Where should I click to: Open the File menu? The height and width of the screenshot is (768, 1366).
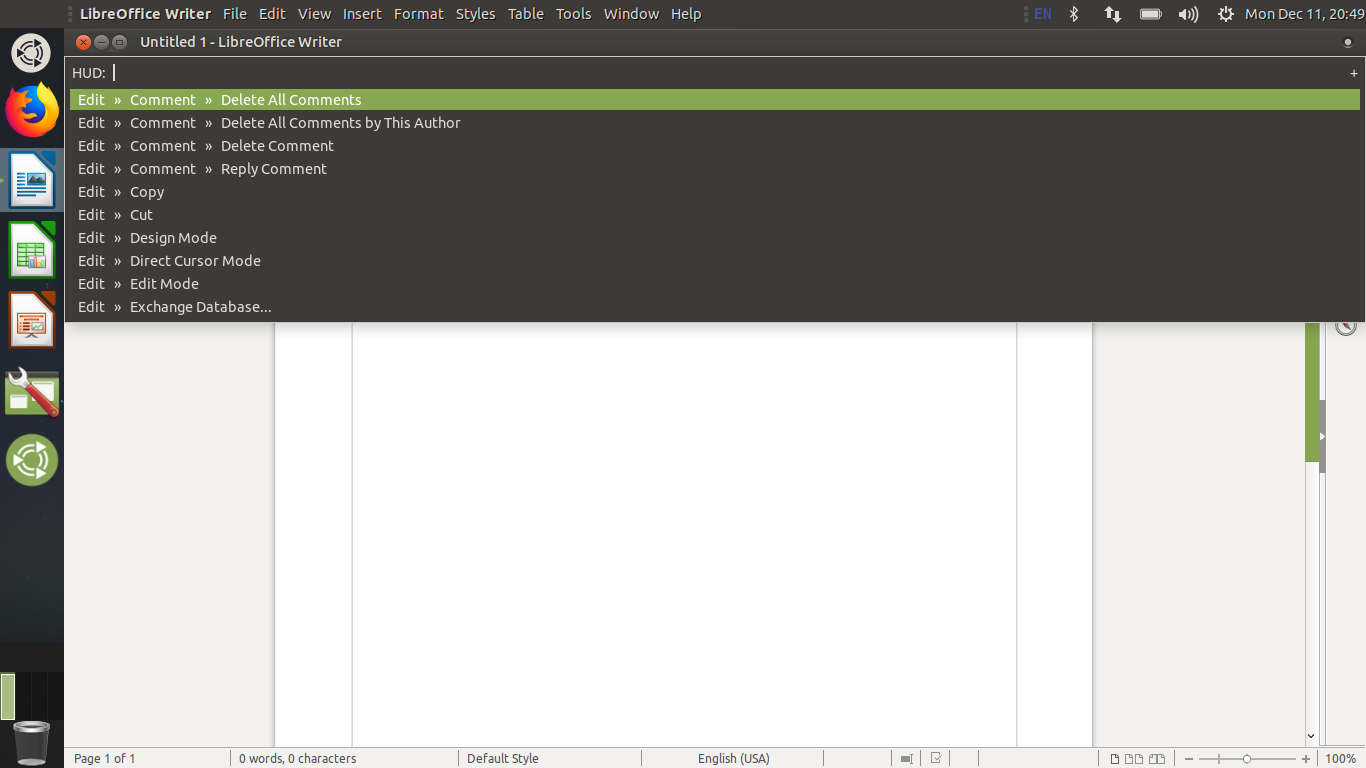coord(235,14)
